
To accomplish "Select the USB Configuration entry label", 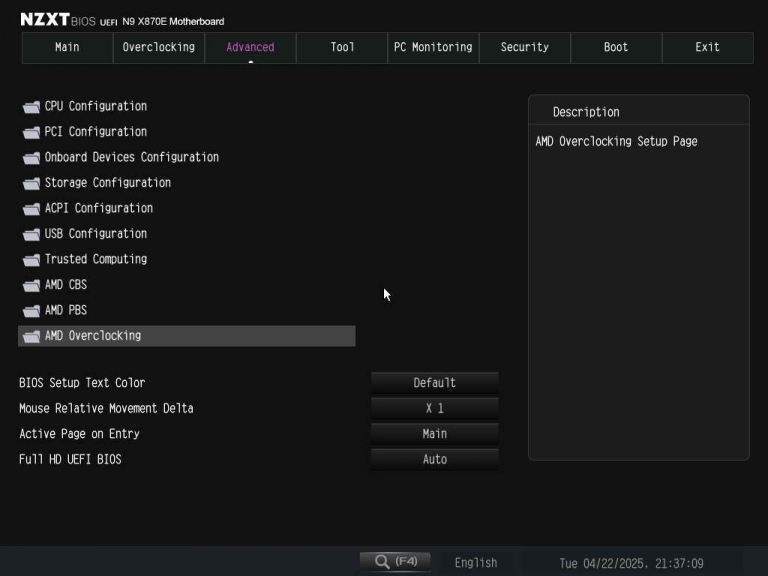I will point(96,234).
